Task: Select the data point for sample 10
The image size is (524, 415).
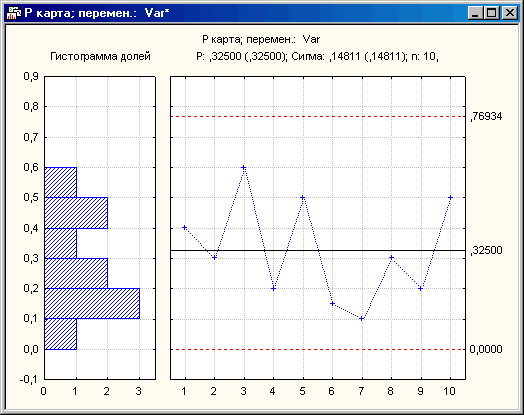Action: click(450, 197)
